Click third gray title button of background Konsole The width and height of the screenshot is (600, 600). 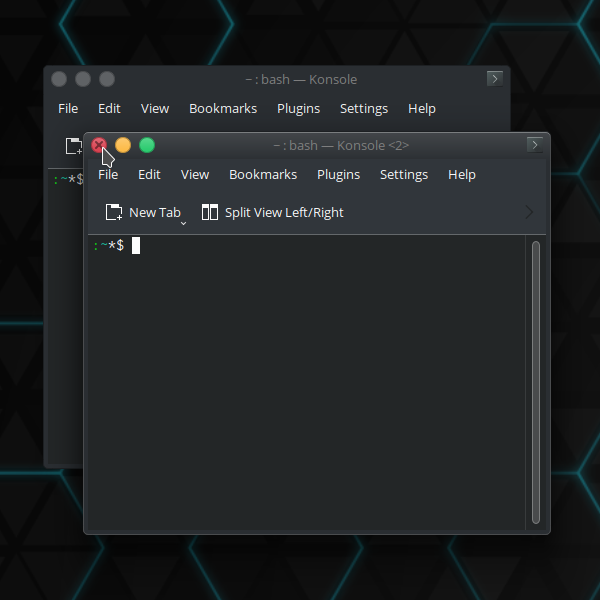(x=107, y=79)
